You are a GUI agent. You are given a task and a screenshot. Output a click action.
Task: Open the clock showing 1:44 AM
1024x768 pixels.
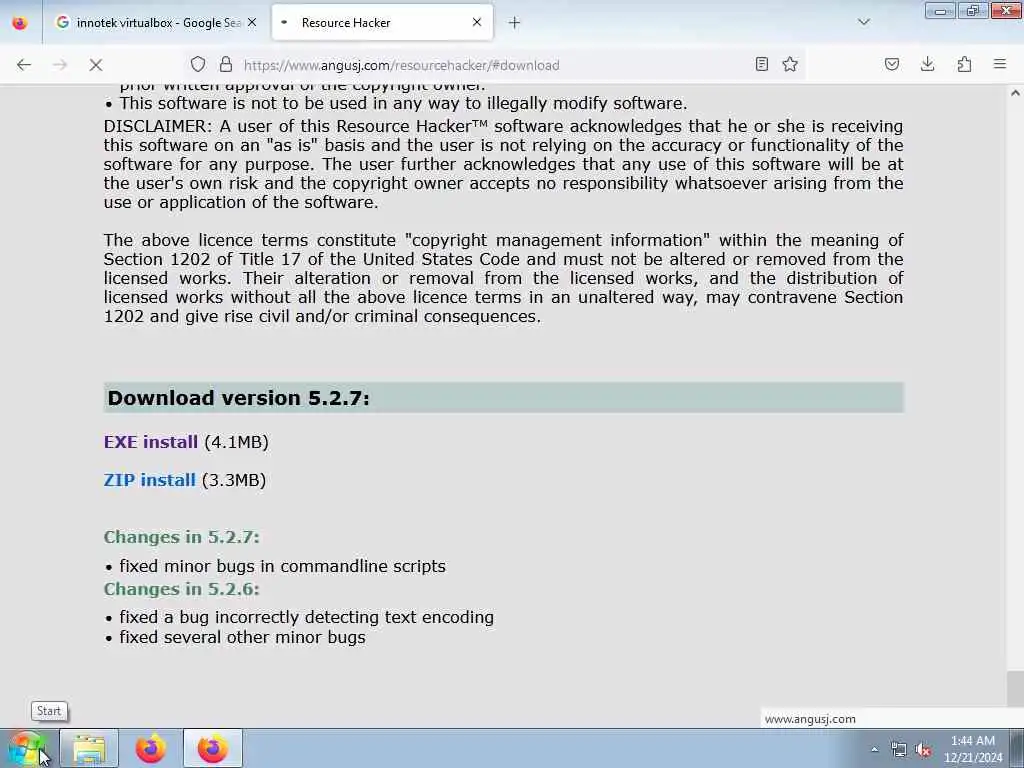[x=972, y=749]
